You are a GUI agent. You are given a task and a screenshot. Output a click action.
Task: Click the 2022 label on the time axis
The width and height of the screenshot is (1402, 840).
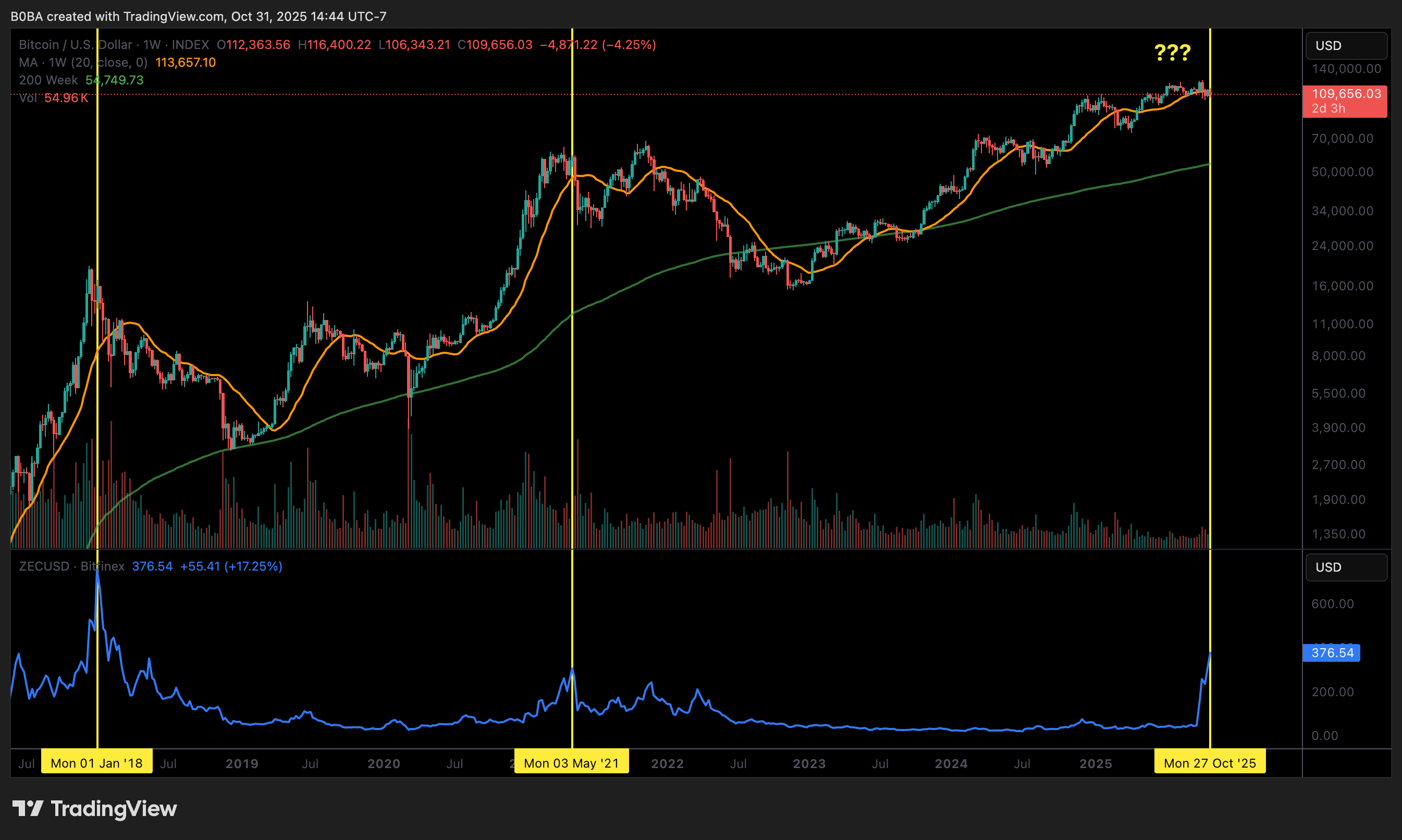coord(667,763)
